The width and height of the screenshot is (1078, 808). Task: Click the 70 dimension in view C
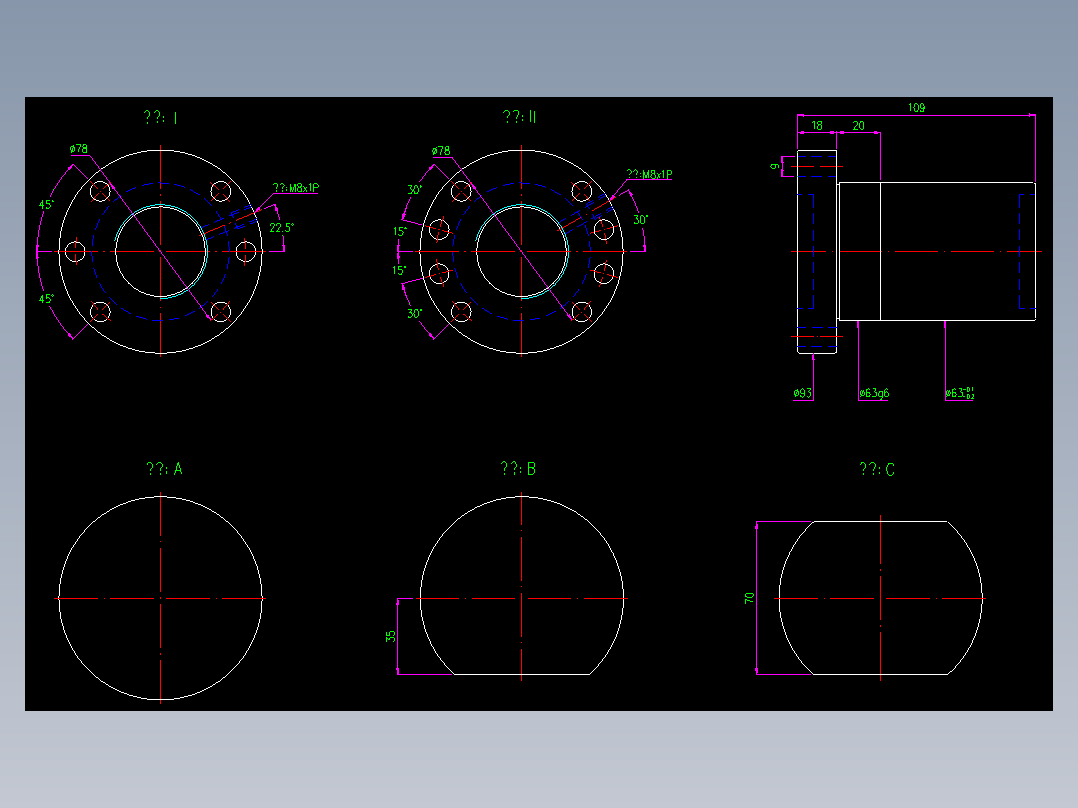[x=749, y=598]
